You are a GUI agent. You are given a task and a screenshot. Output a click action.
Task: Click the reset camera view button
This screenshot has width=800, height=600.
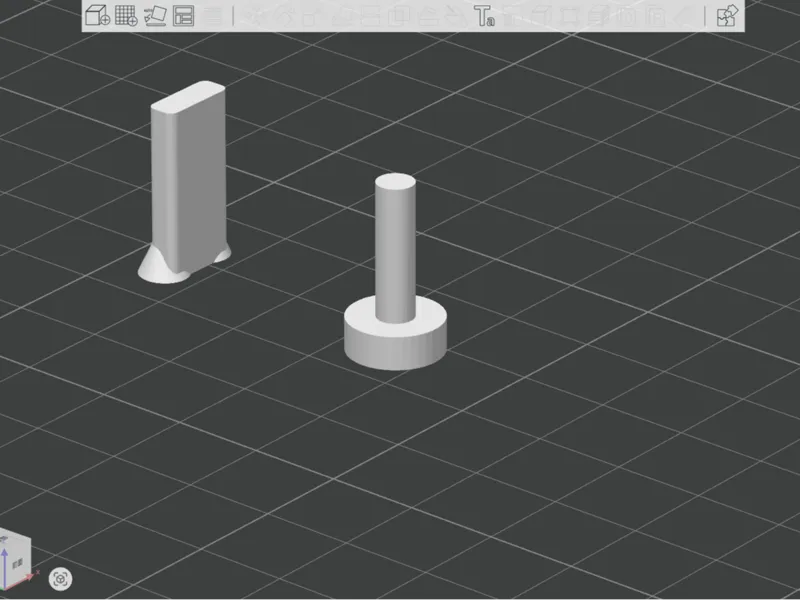[61, 579]
